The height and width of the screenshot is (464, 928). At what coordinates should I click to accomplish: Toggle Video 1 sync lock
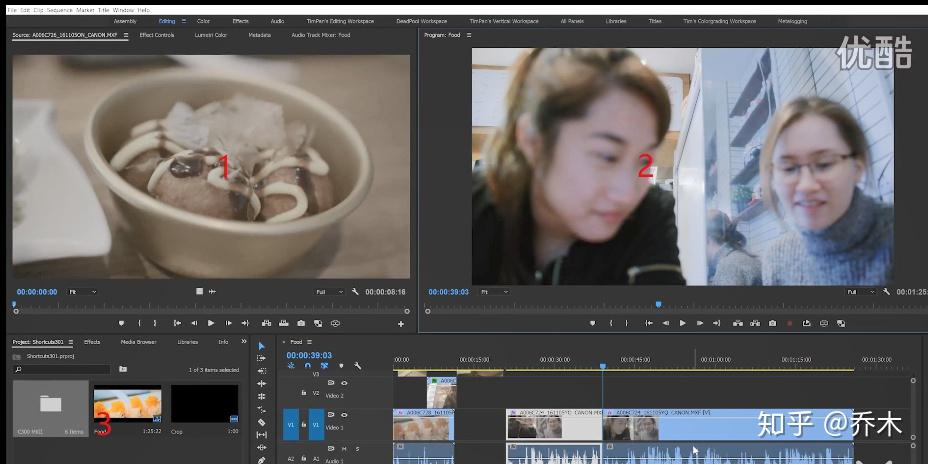click(331, 415)
